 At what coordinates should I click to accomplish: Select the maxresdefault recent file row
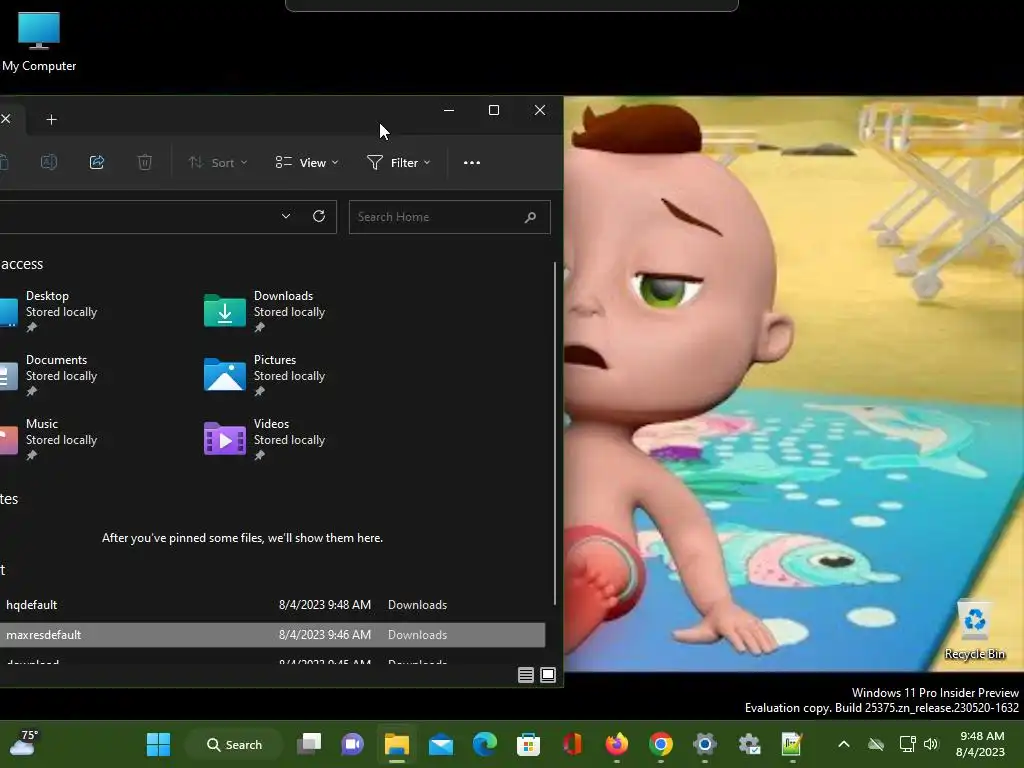point(272,635)
